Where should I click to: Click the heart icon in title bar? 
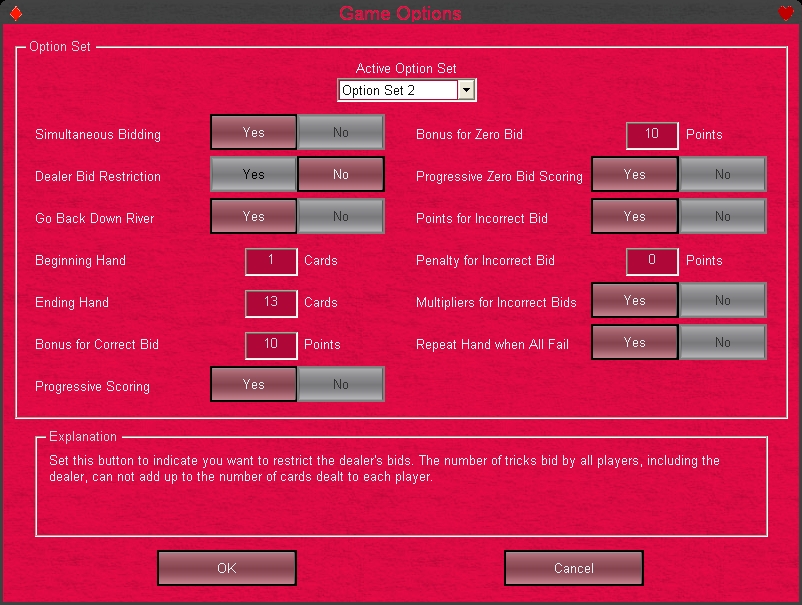point(786,13)
